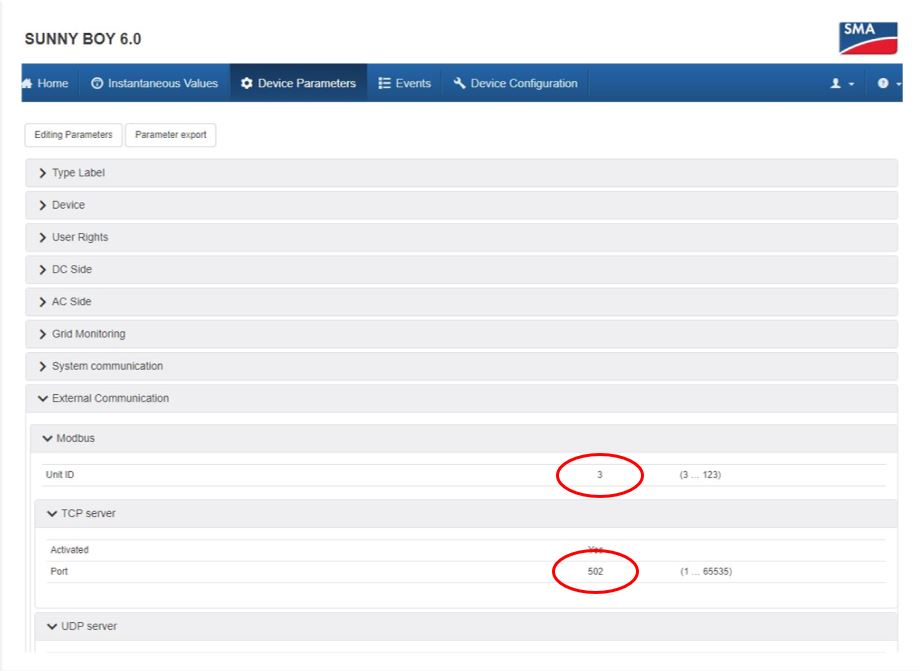Screen dimensions: 921x671
Task: Switch to Instantaneous Values tab
Action: point(155,83)
